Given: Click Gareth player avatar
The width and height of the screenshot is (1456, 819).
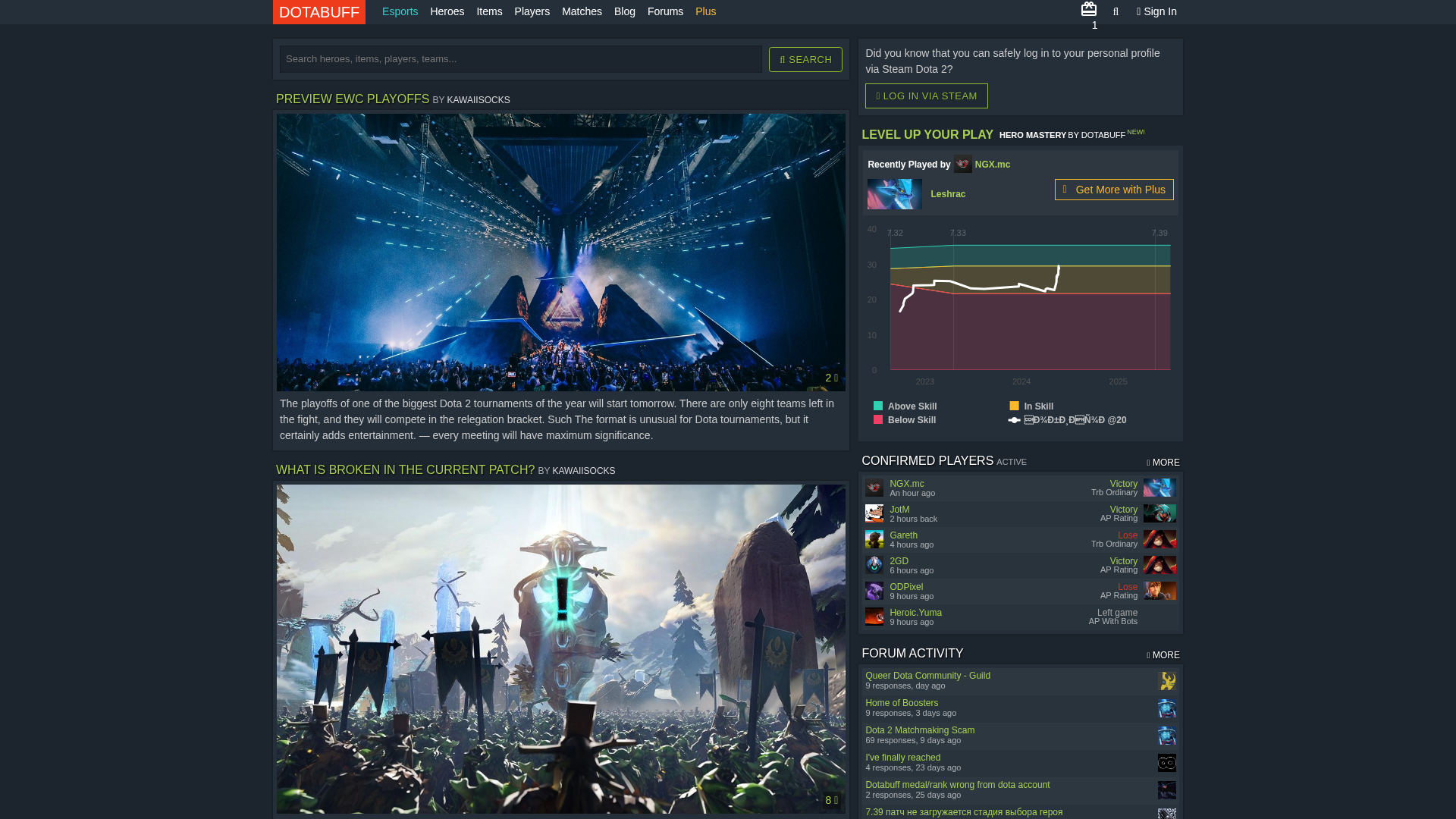Looking at the screenshot, I should (874, 539).
